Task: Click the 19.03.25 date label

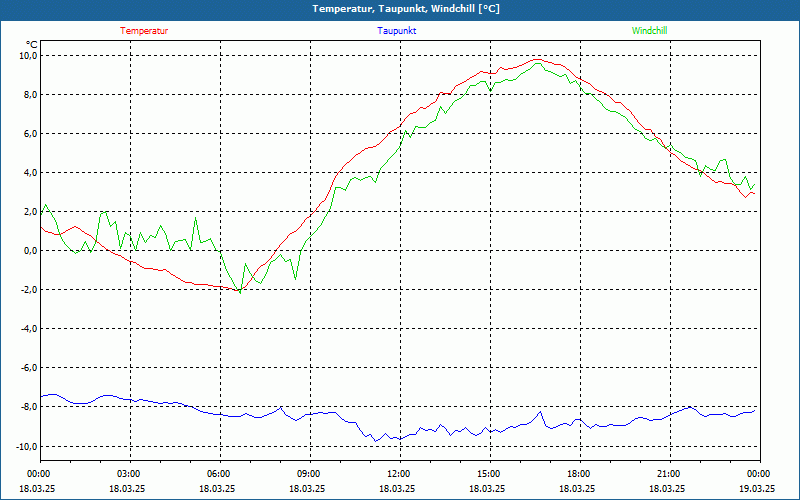Action: pos(757,488)
